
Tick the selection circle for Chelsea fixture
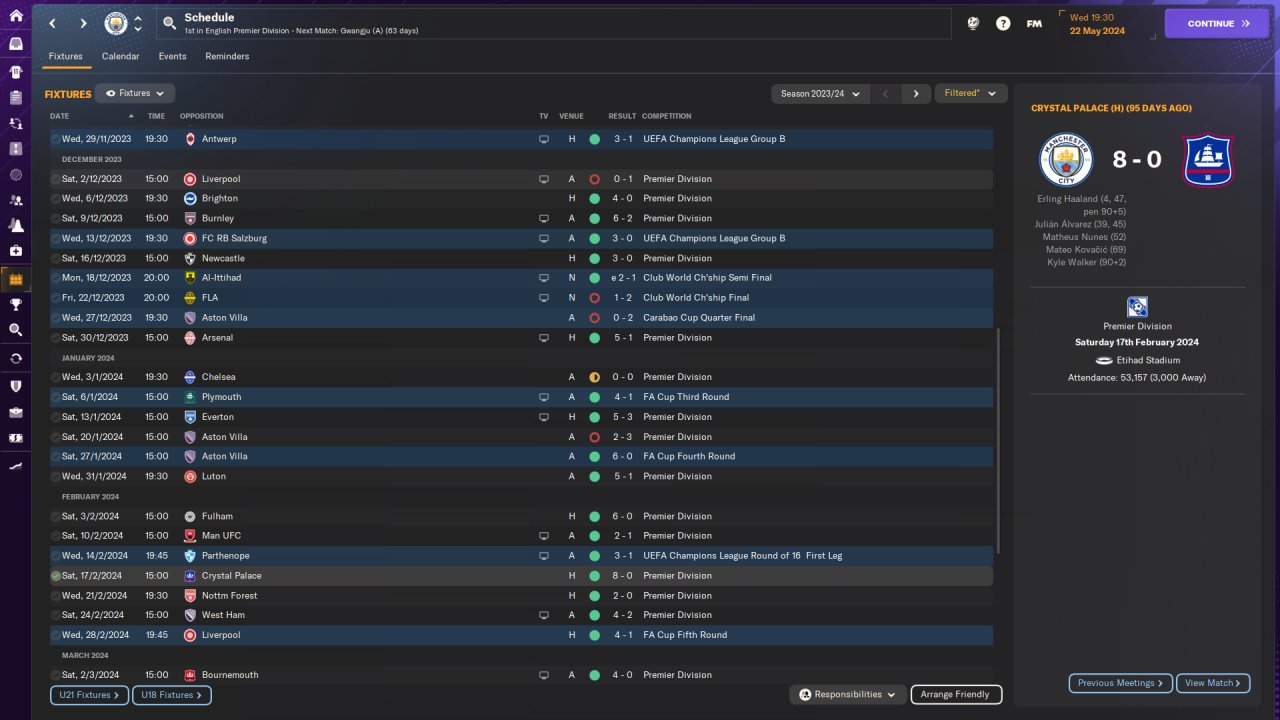(55, 377)
